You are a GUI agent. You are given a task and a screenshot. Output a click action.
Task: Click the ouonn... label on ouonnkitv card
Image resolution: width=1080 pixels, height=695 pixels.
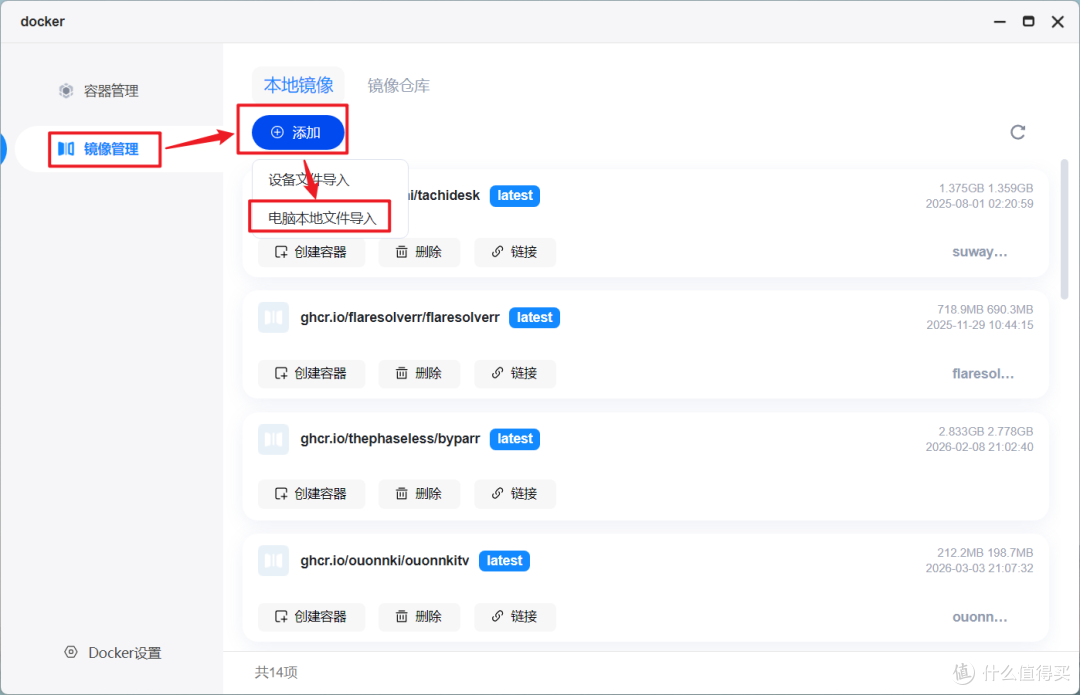979,617
